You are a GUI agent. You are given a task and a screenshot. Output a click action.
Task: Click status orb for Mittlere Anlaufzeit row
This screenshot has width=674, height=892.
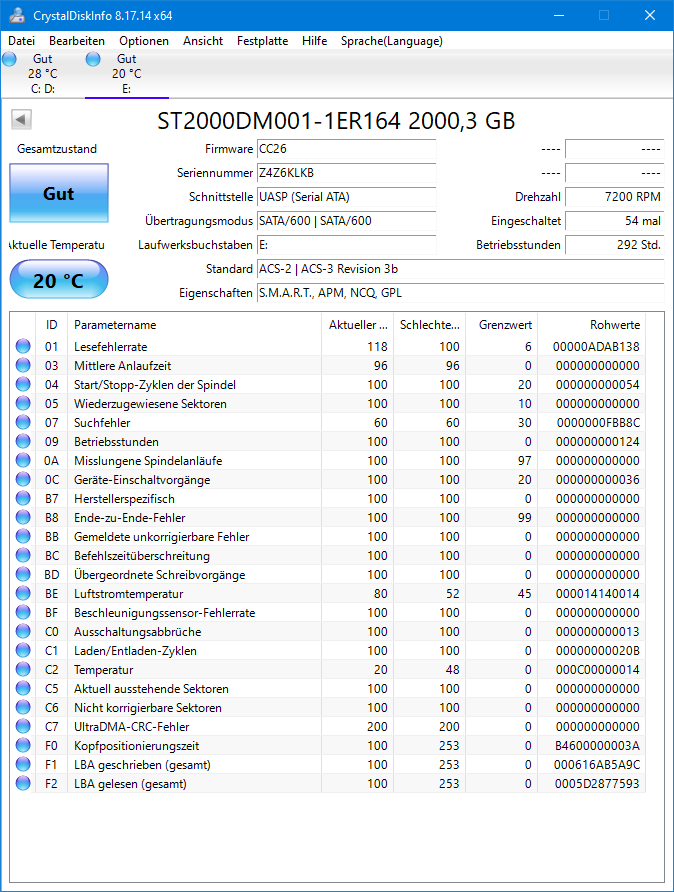point(23,365)
